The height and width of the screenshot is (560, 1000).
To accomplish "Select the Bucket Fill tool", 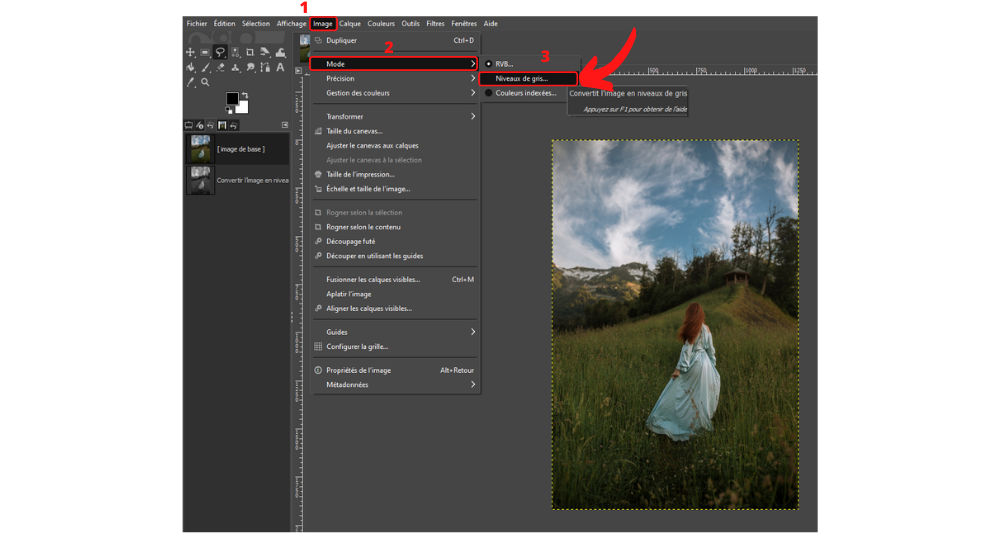I will (190, 67).
